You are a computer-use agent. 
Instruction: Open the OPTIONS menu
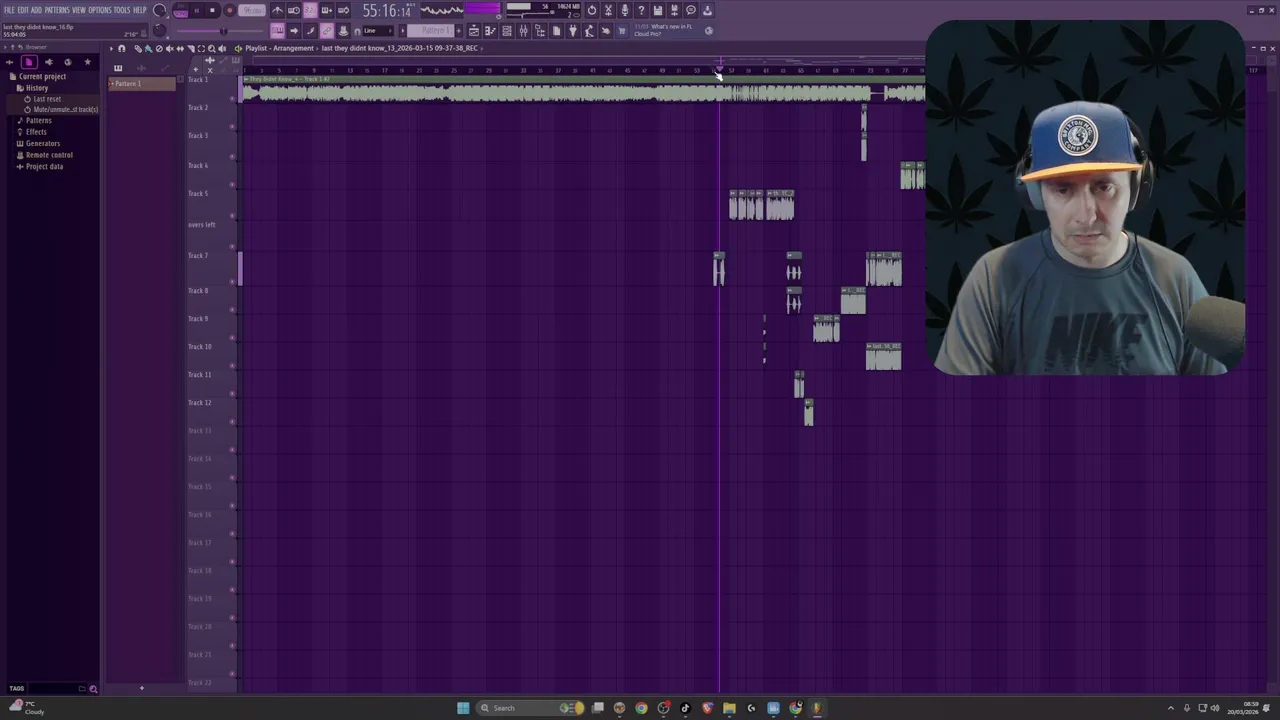coord(100,10)
